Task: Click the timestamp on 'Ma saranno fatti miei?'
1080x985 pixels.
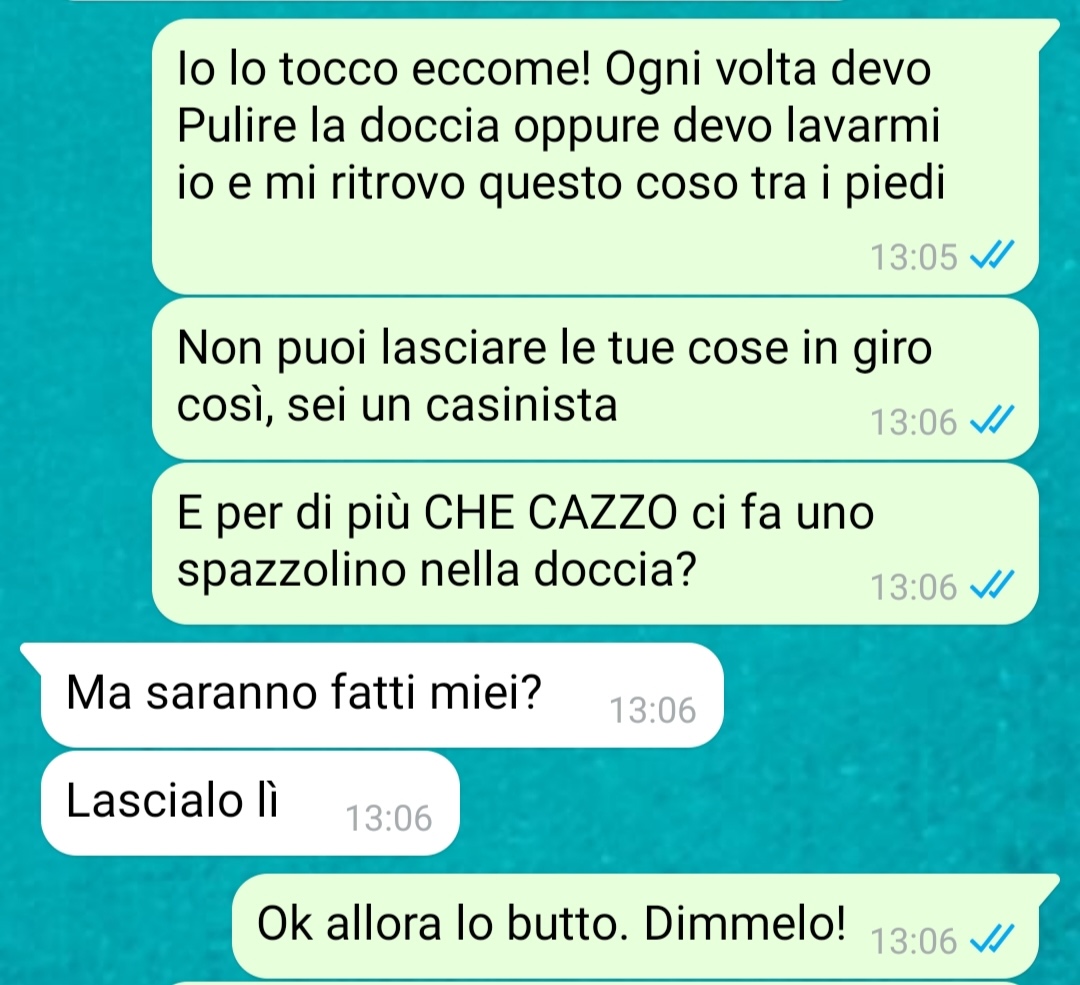Action: click(x=653, y=710)
